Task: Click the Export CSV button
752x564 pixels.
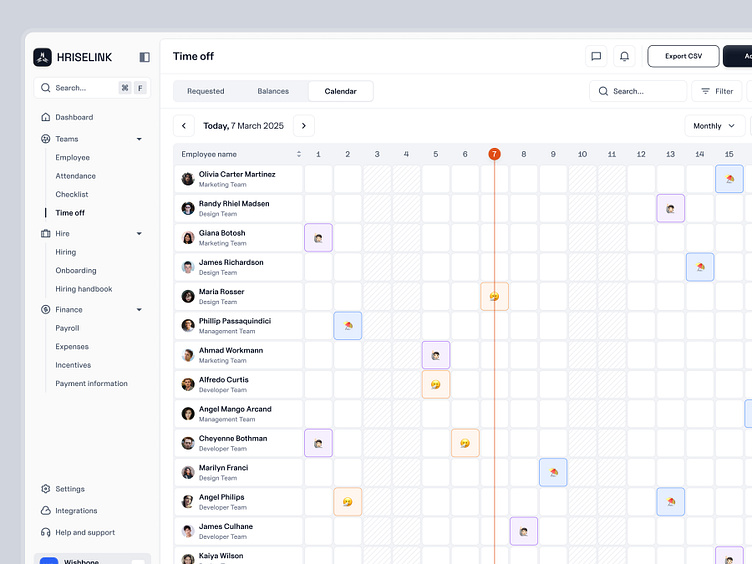Action: tap(683, 57)
